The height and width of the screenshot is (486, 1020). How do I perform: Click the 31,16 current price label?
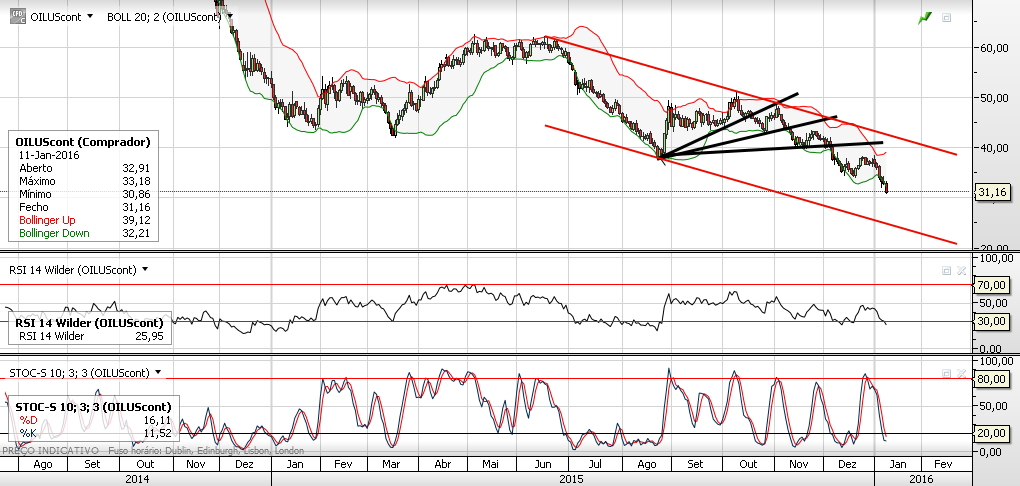(x=991, y=191)
